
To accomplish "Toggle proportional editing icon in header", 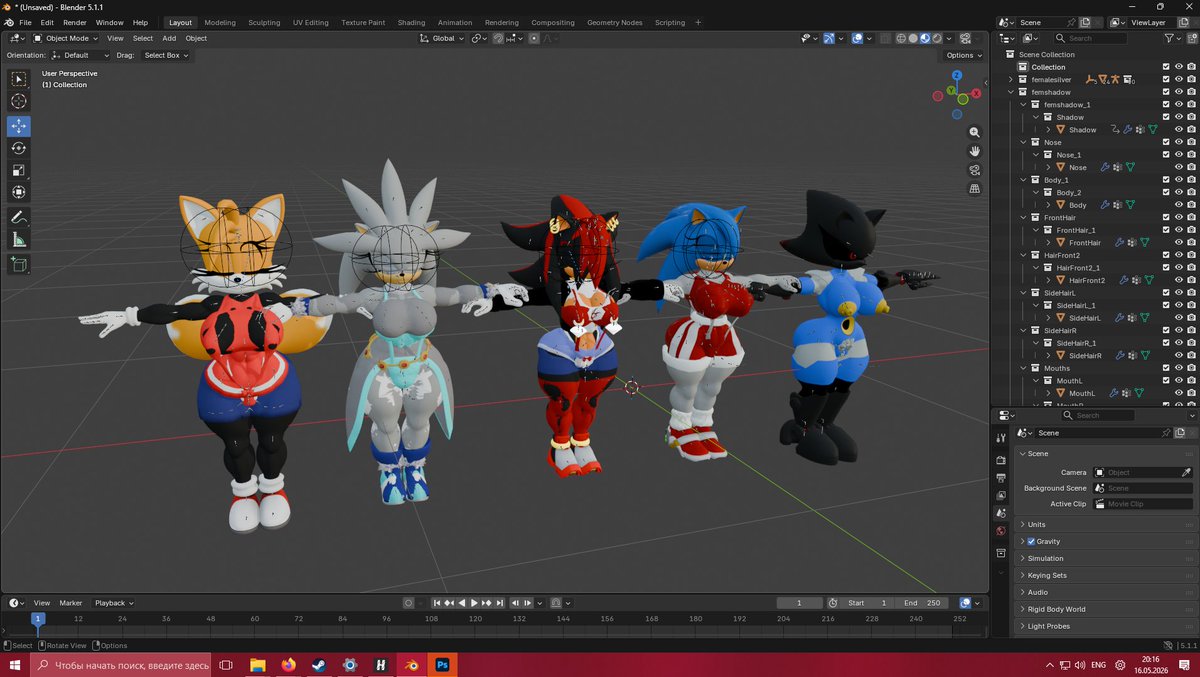I will coord(535,38).
